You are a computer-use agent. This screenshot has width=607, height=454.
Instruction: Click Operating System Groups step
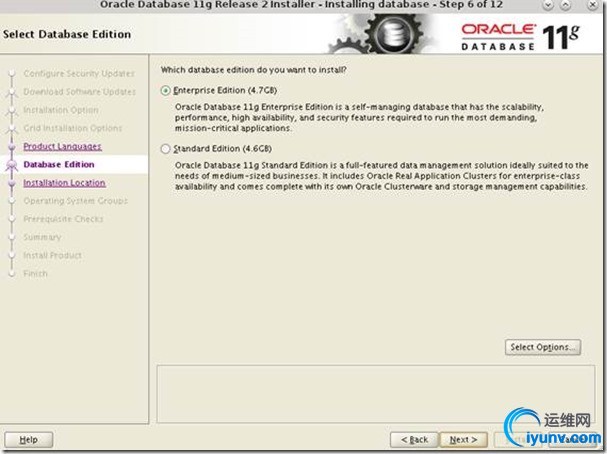(x=75, y=201)
